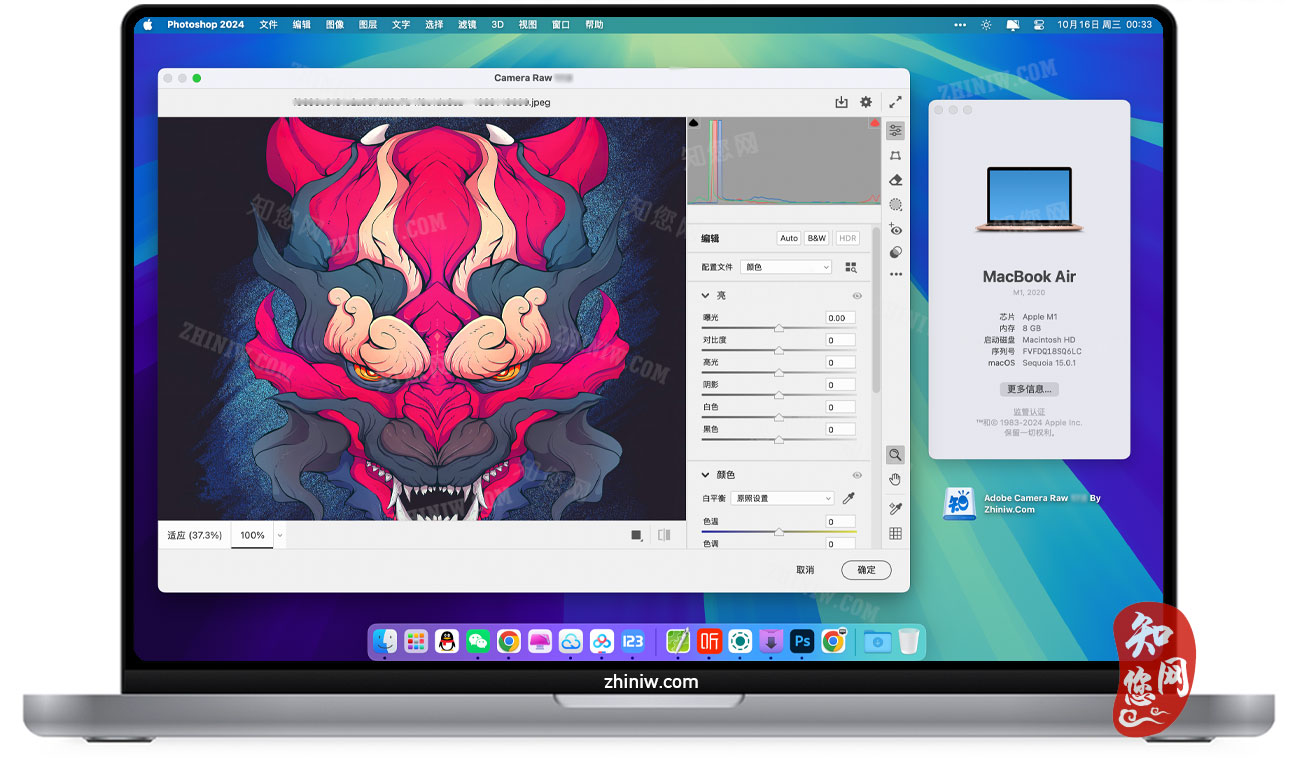Click the 黑色 value field

(x=840, y=430)
